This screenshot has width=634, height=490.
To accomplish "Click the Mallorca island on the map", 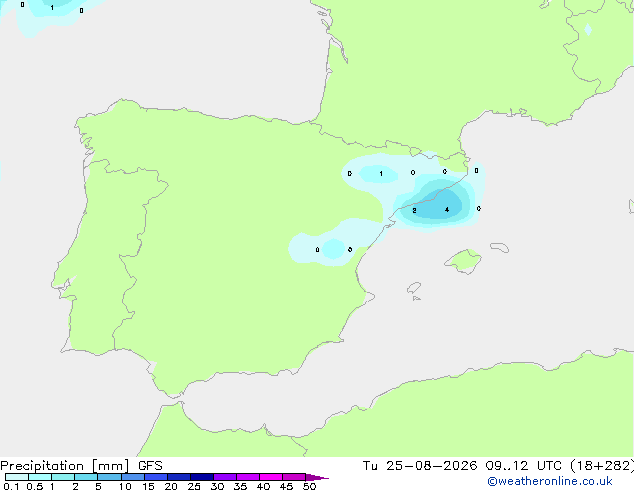I will [x=463, y=261].
